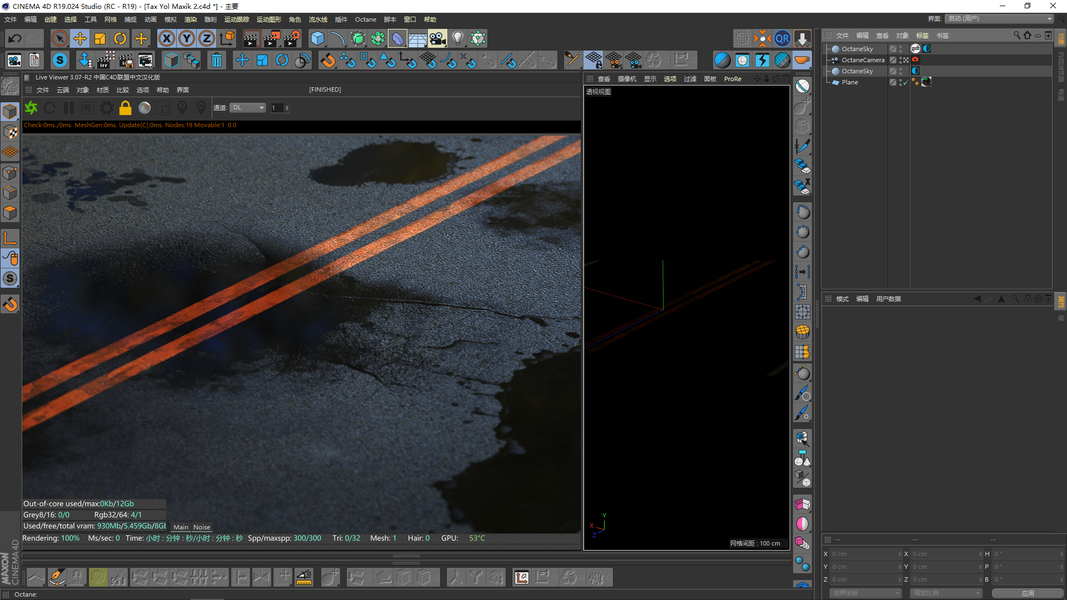Open ProRe menu in viewport
The image size is (1067, 600).
[x=733, y=79]
